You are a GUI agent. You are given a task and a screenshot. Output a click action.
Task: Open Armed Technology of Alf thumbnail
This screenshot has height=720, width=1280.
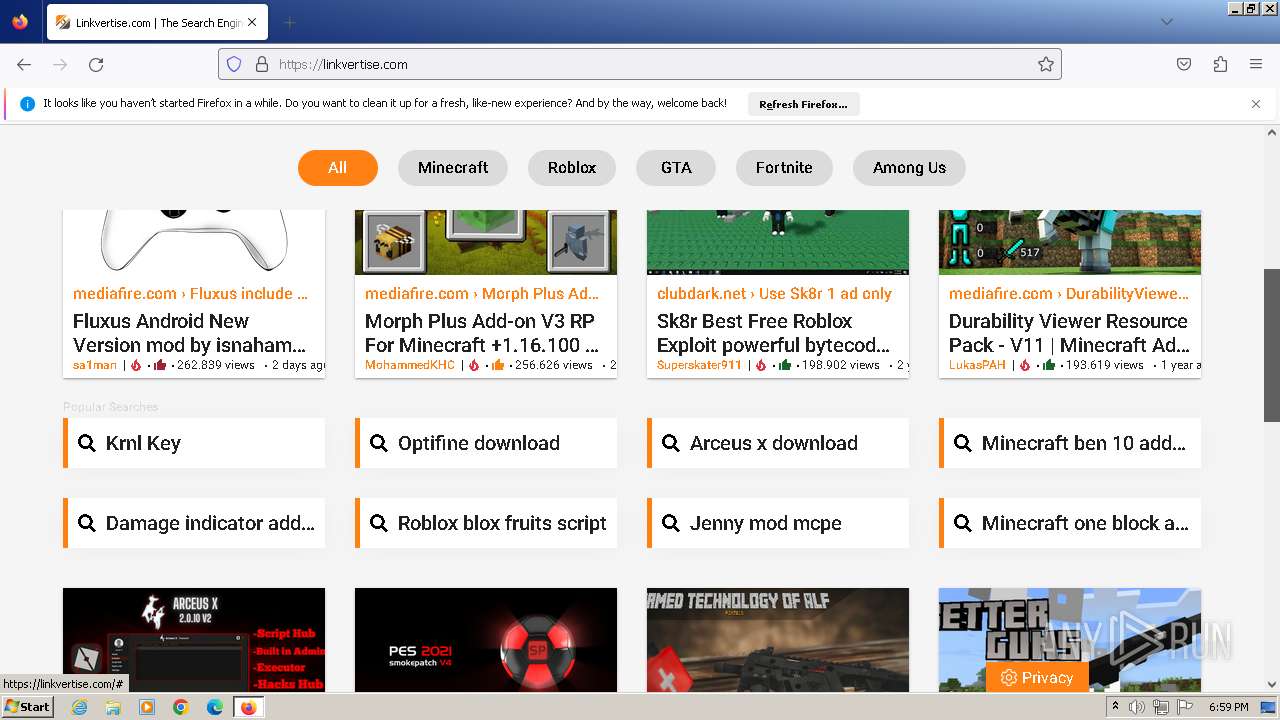[778, 640]
